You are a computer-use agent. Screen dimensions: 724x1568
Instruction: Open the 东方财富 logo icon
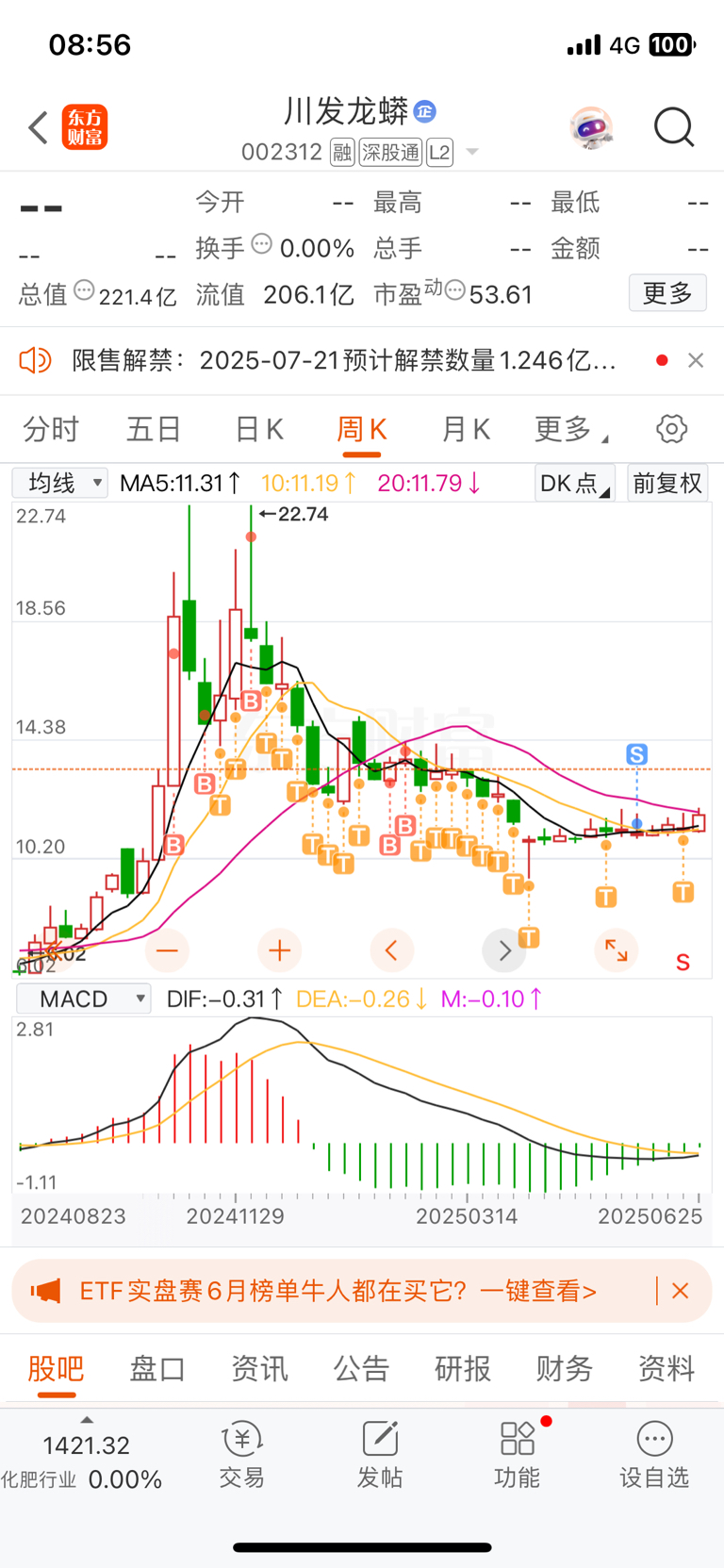pos(85,127)
